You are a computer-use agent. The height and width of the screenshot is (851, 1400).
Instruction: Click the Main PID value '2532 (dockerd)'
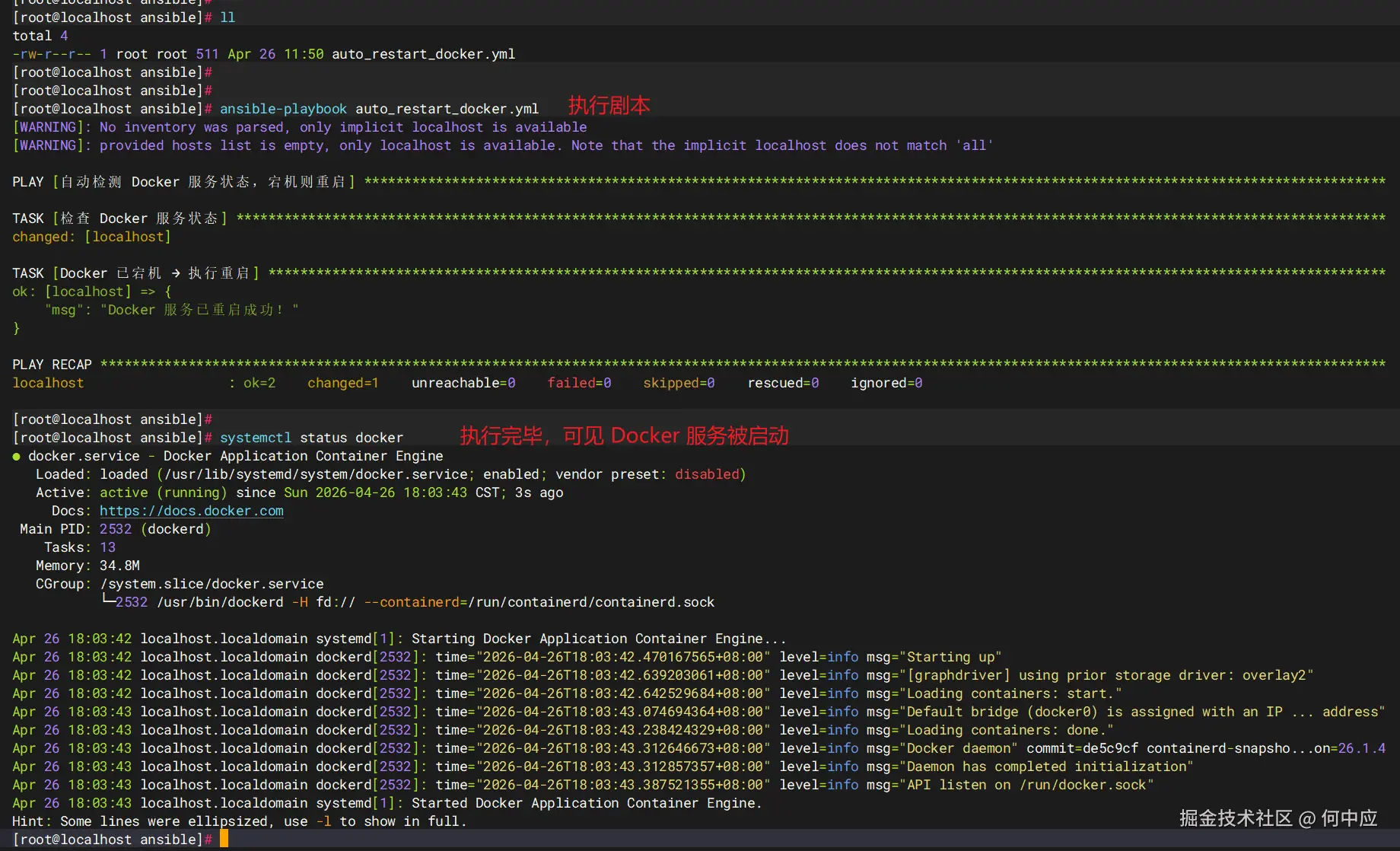pos(155,529)
